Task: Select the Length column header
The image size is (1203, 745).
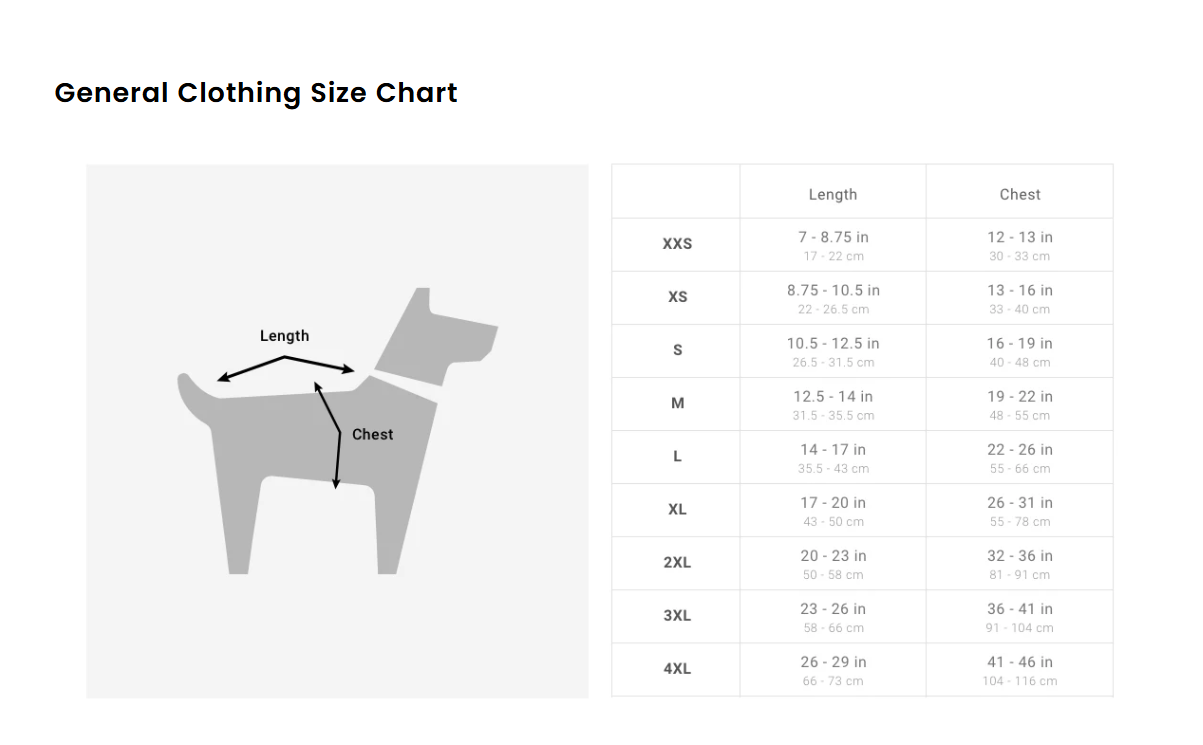Action: click(832, 194)
